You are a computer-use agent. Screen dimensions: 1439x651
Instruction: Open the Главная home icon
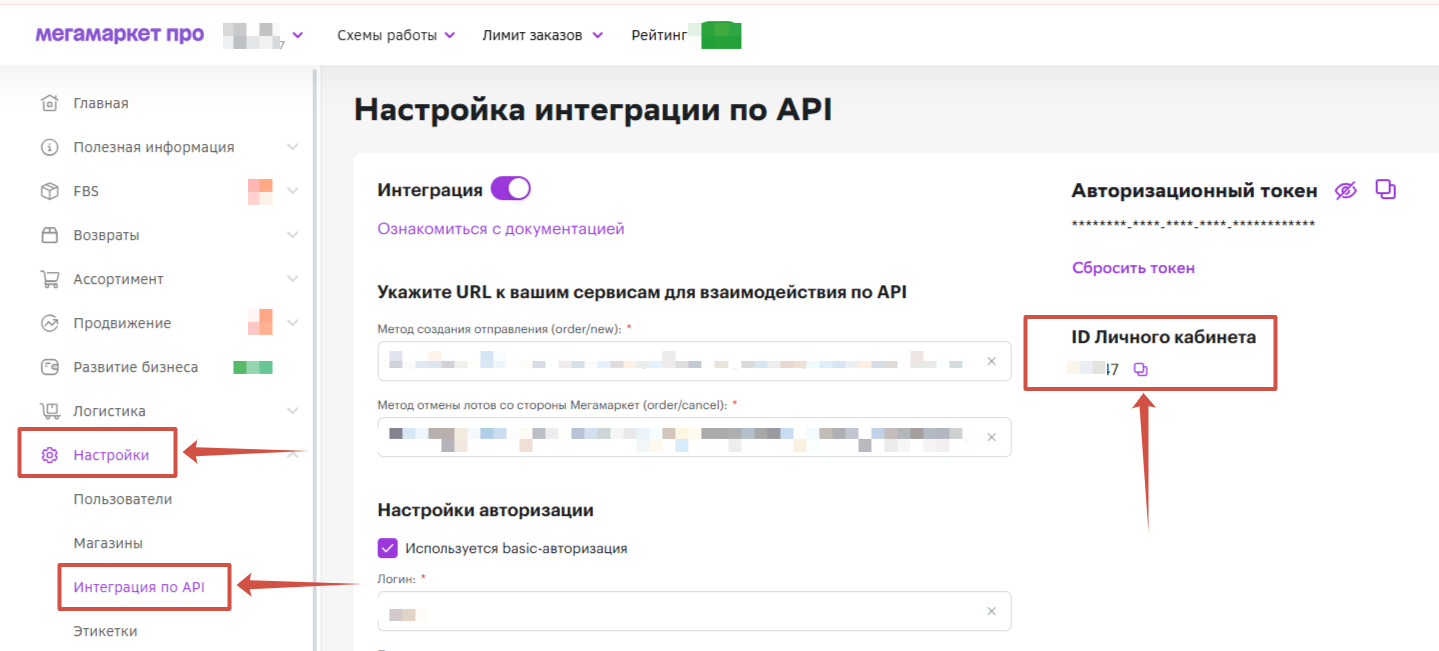click(49, 103)
